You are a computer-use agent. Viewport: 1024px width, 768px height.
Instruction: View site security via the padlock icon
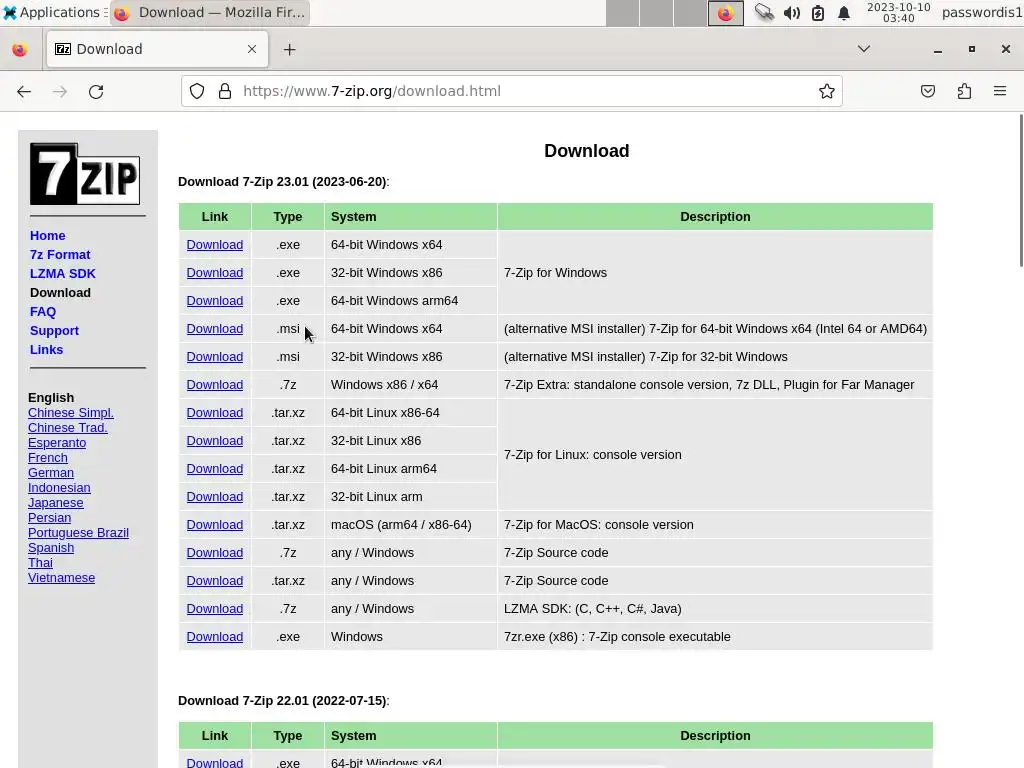click(225, 91)
